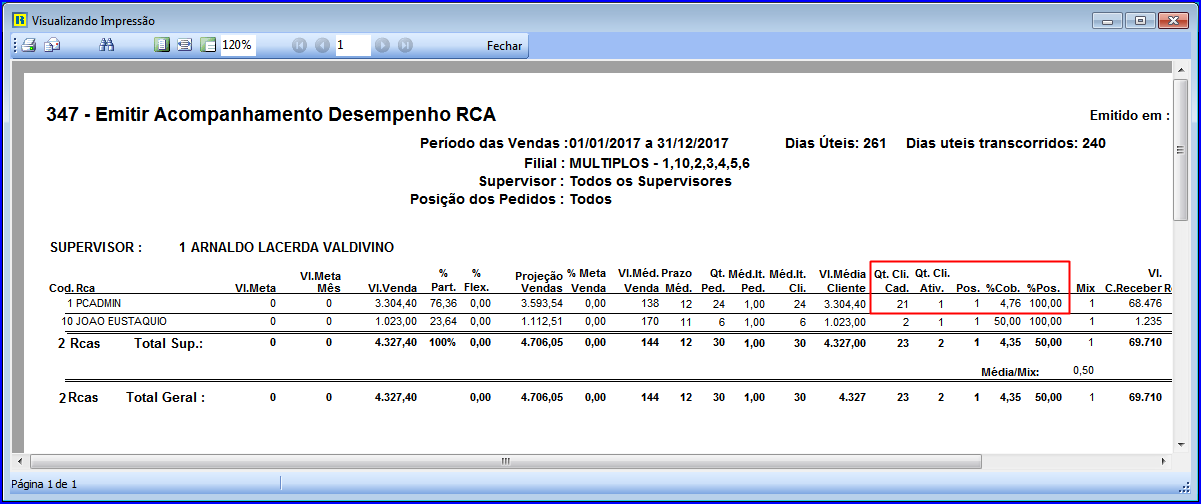Click report title 347 - Emitir Acompanhamento Desempenho RCA
This screenshot has width=1201, height=504.
271,115
